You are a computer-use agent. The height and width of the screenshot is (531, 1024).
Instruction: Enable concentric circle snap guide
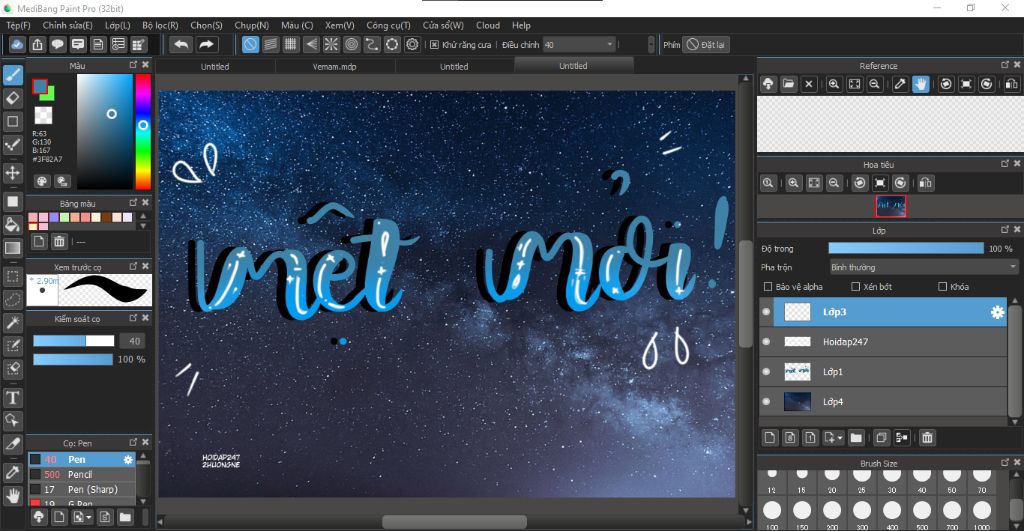point(351,44)
